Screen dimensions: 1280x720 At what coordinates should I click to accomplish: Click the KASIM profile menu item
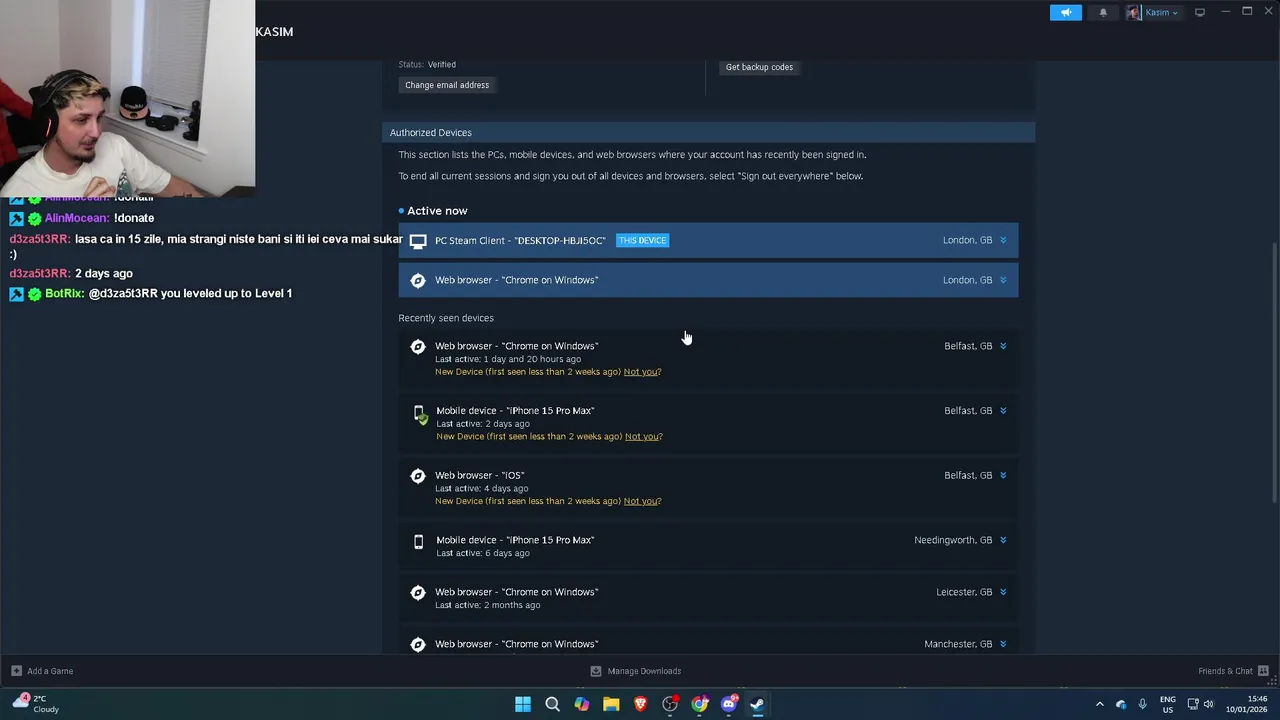tap(274, 32)
